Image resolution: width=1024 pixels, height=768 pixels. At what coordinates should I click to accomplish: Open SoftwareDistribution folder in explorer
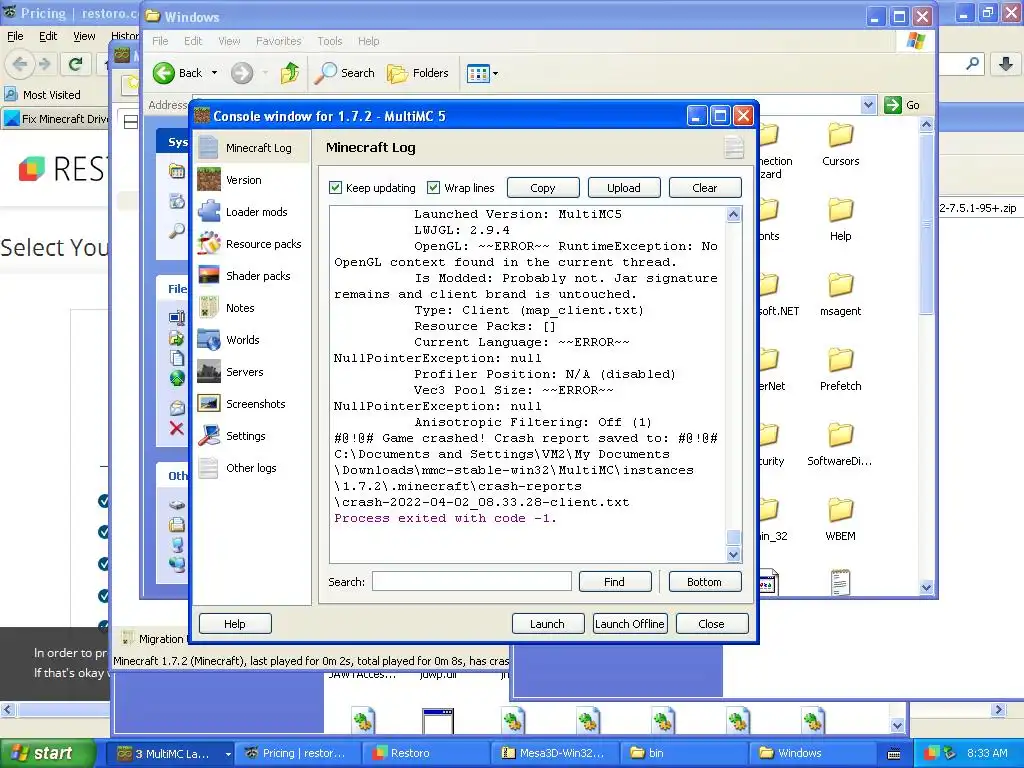840,445
